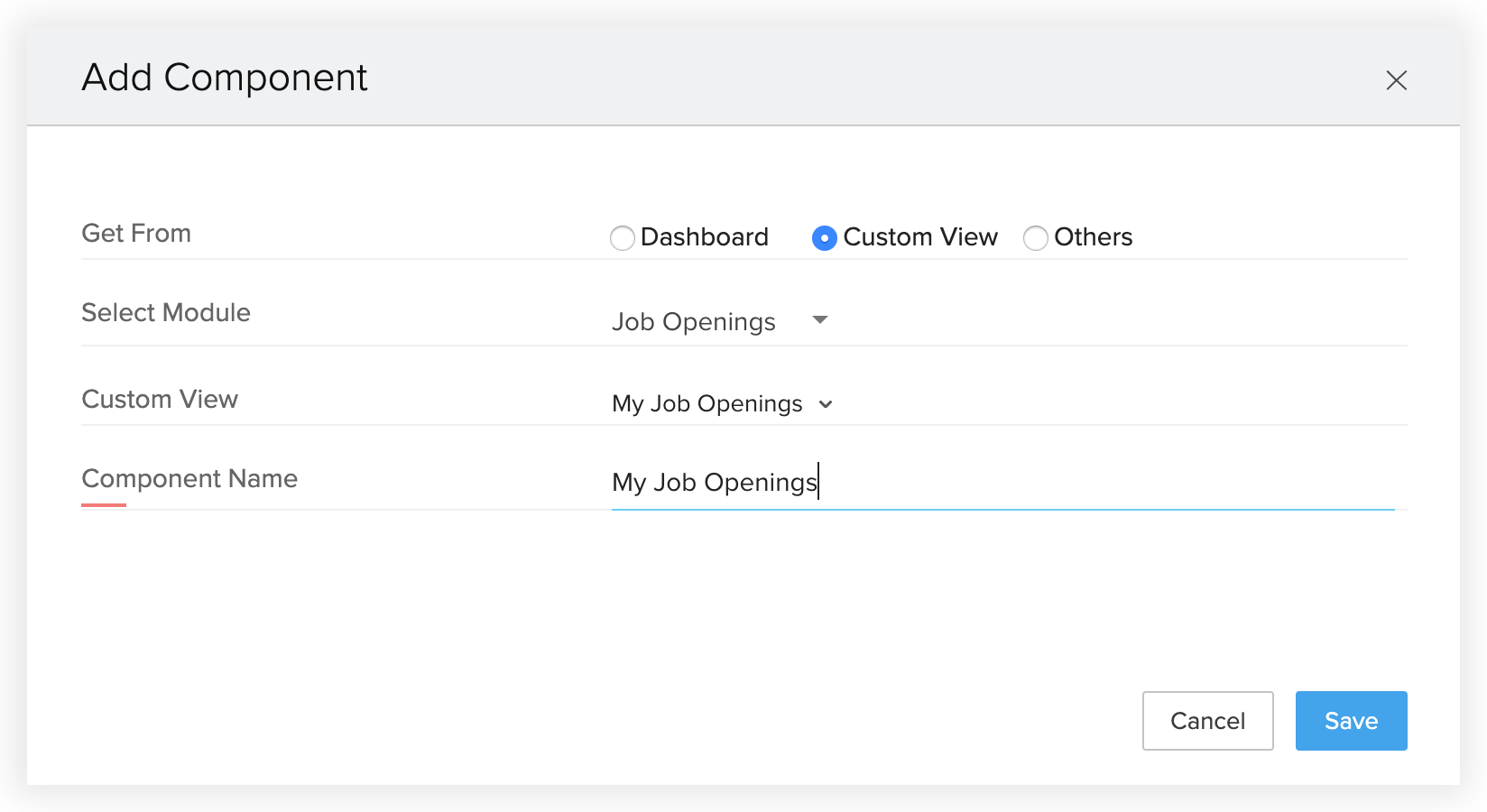Click the "Custom View" row label on left
The width and height of the screenshot is (1487, 812).
[x=160, y=400]
